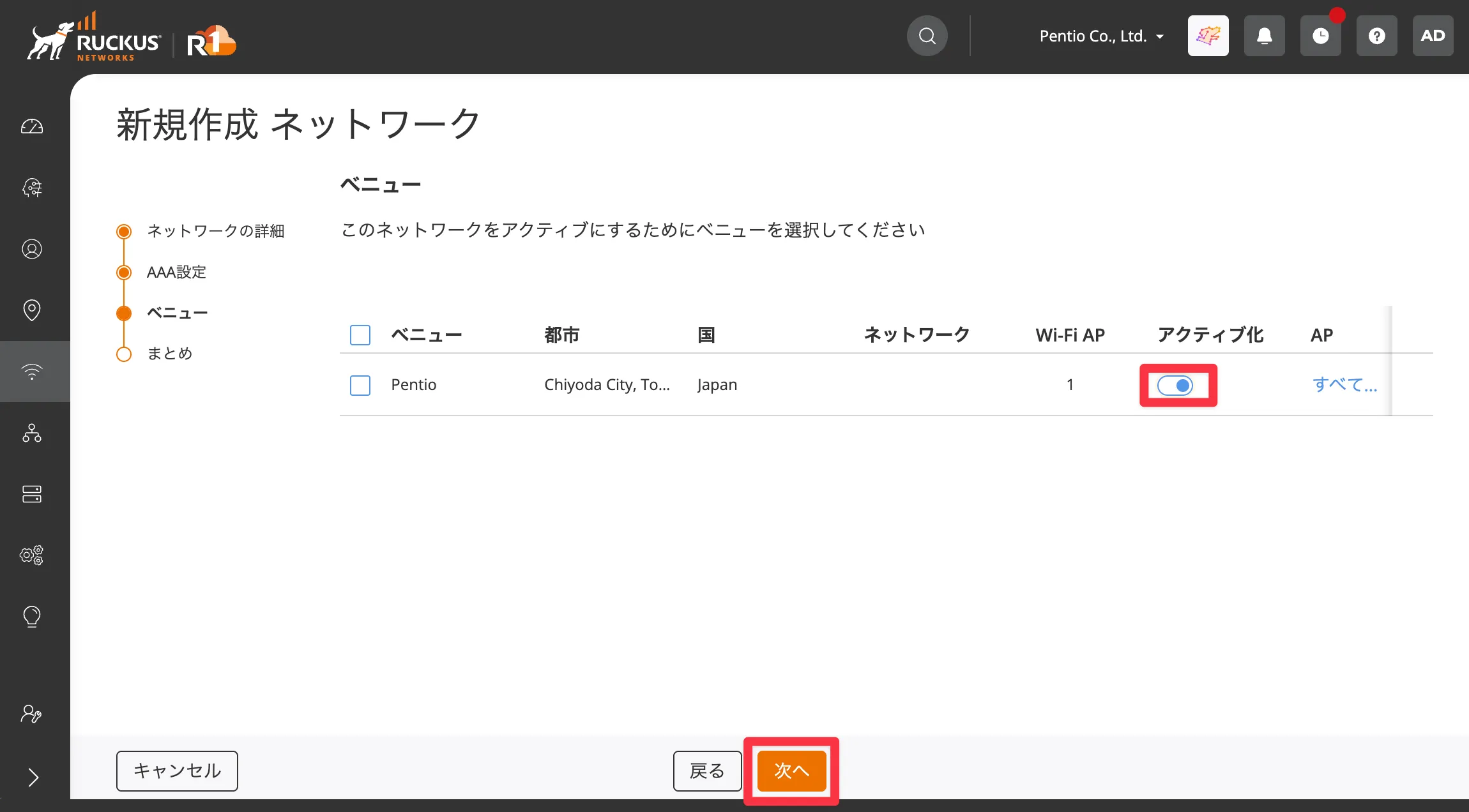Sort by the ベニュー column header
Image resolution: width=1469 pixels, height=812 pixels.
(427, 335)
